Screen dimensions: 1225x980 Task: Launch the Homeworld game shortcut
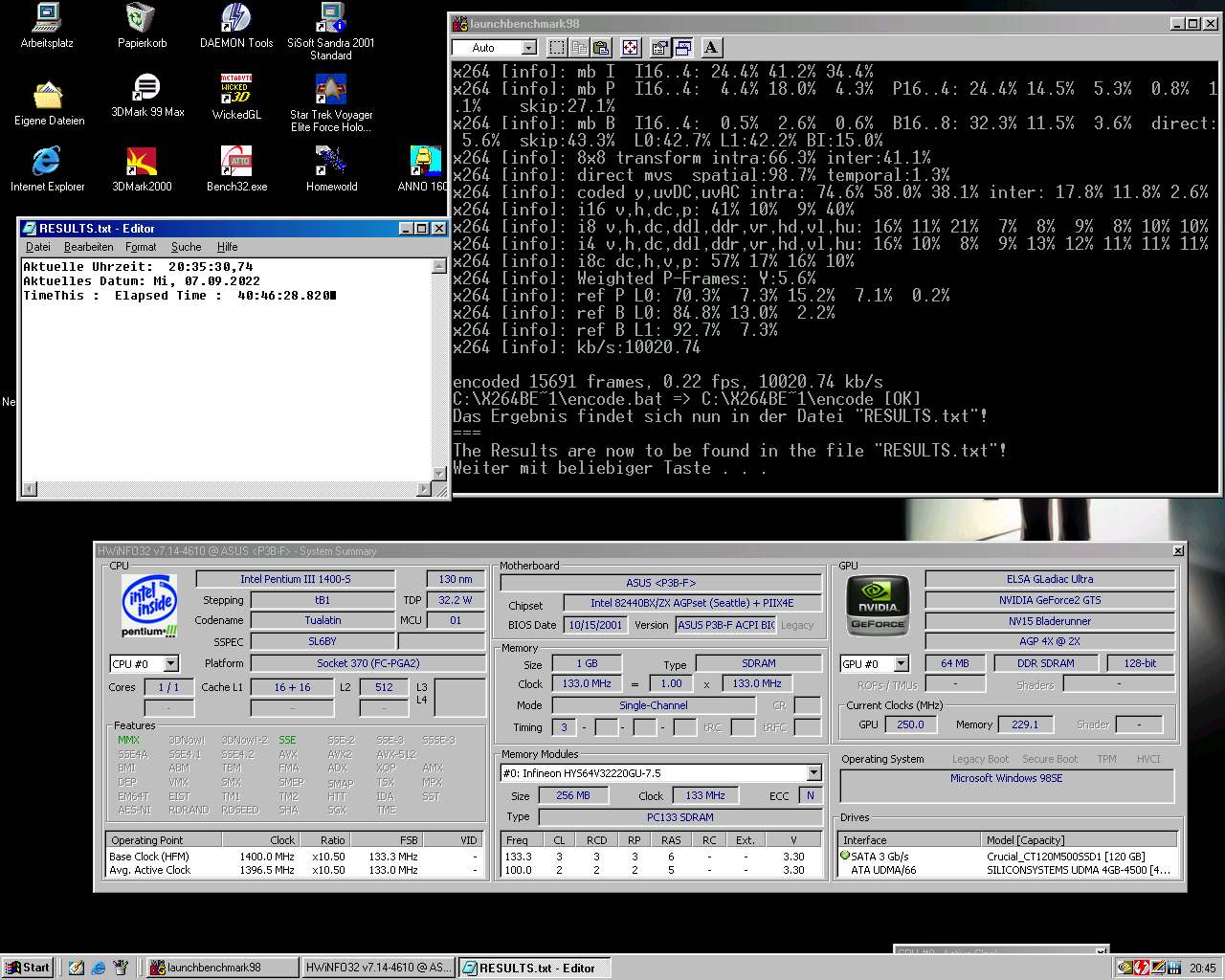point(331,168)
